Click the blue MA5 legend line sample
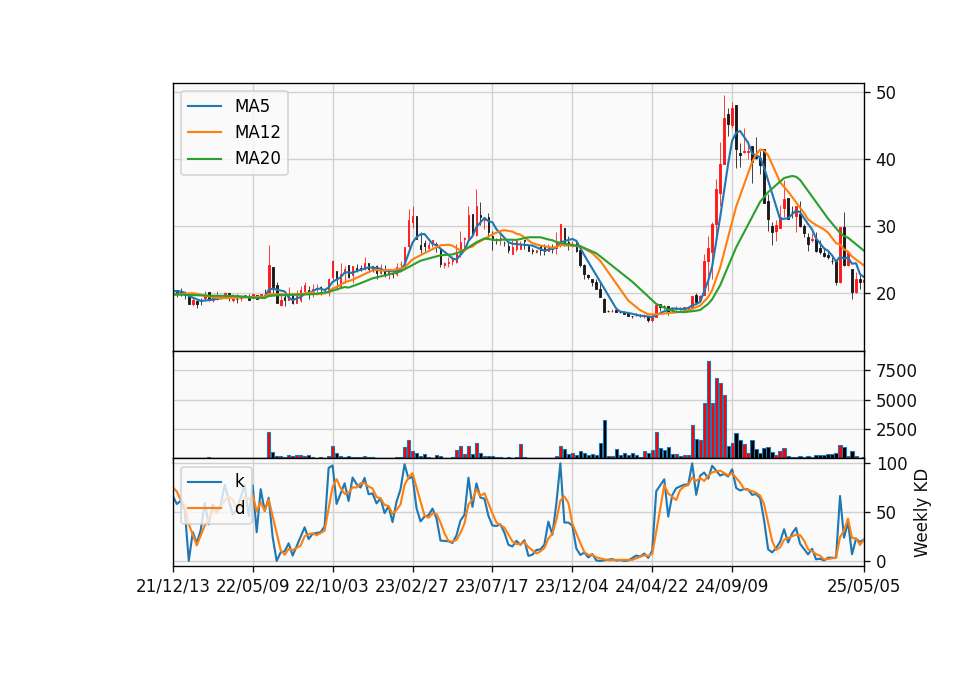This screenshot has width=960, height=690. click(204, 106)
